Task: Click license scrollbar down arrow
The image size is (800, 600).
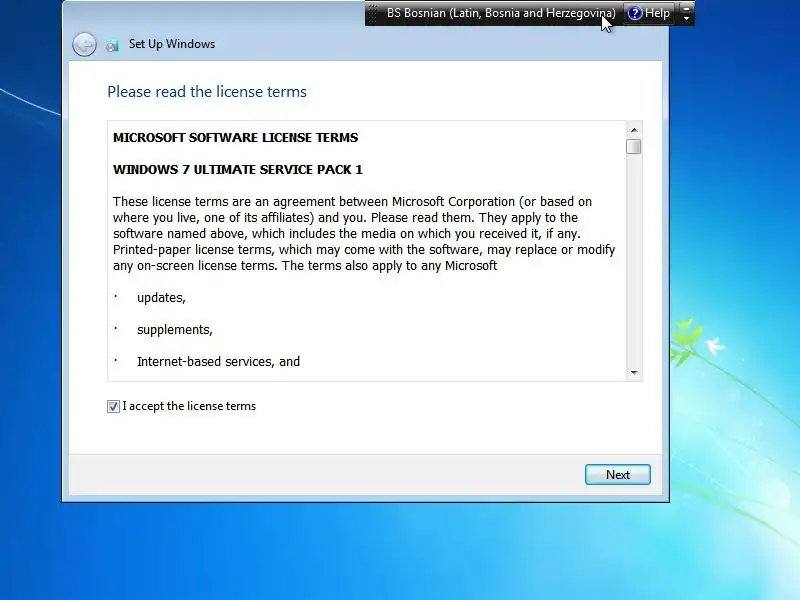Action: pos(634,372)
